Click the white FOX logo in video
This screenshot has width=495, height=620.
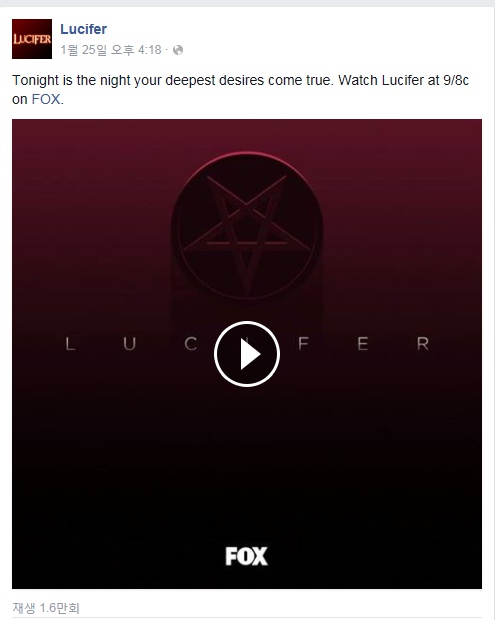point(246,556)
